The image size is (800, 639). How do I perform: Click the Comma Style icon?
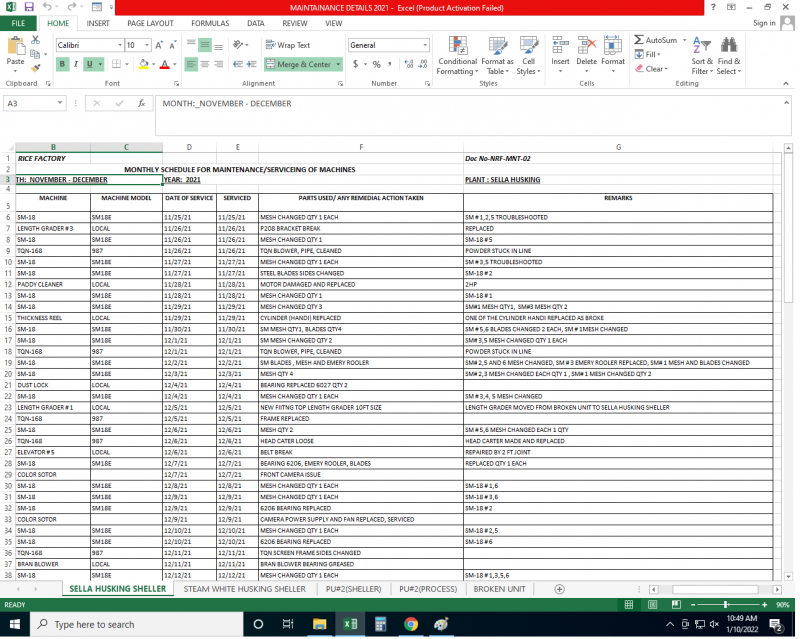point(390,64)
